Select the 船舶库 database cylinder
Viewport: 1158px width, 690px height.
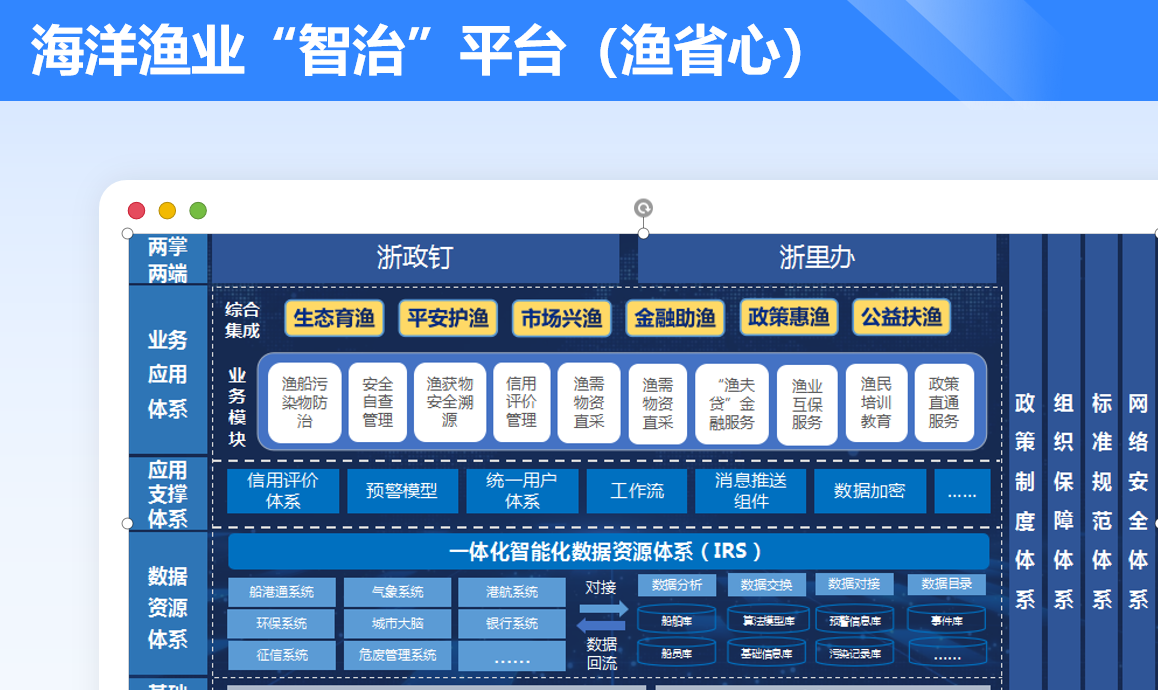coord(676,620)
